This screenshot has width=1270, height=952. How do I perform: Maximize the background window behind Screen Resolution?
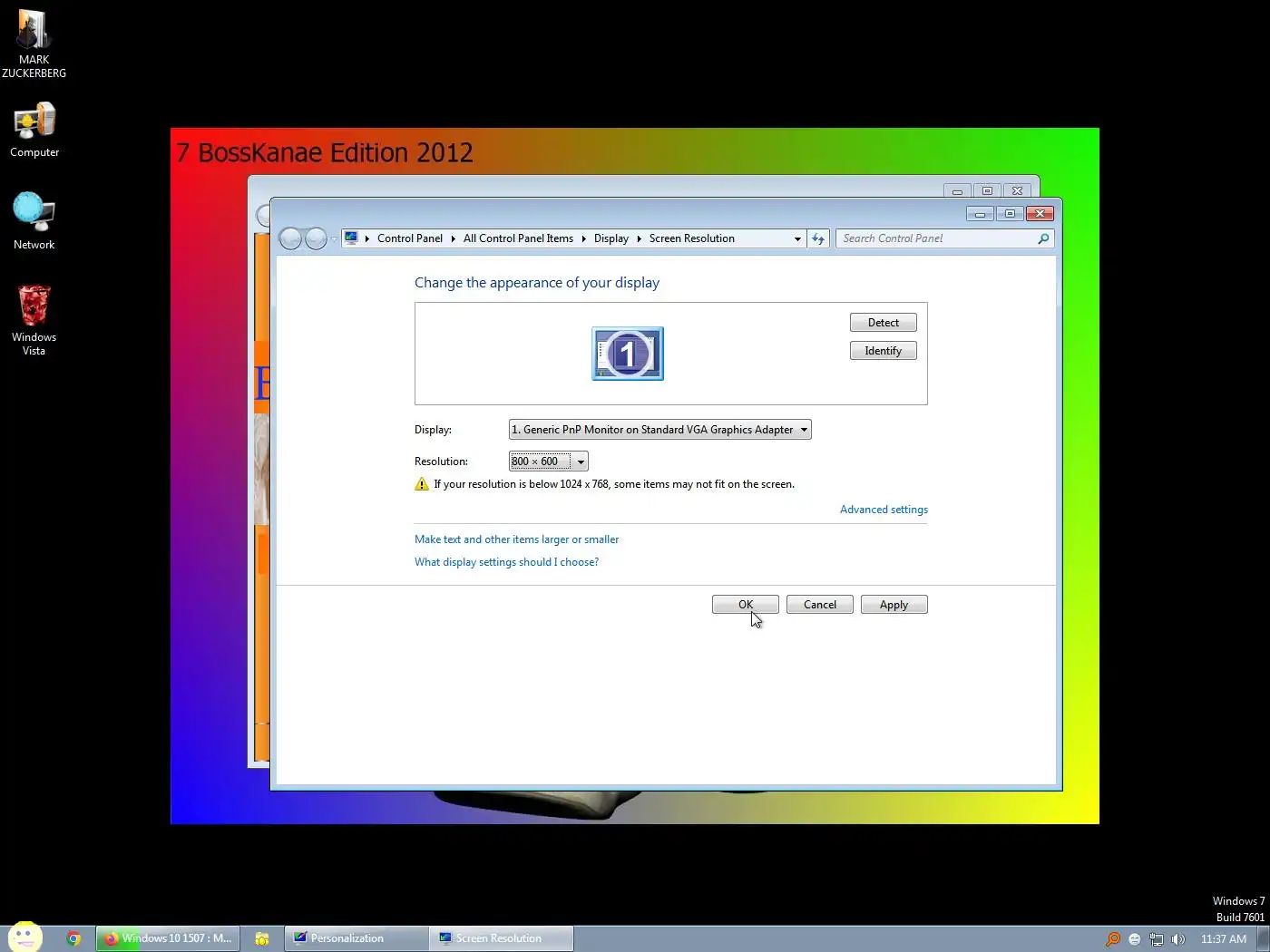click(x=987, y=191)
